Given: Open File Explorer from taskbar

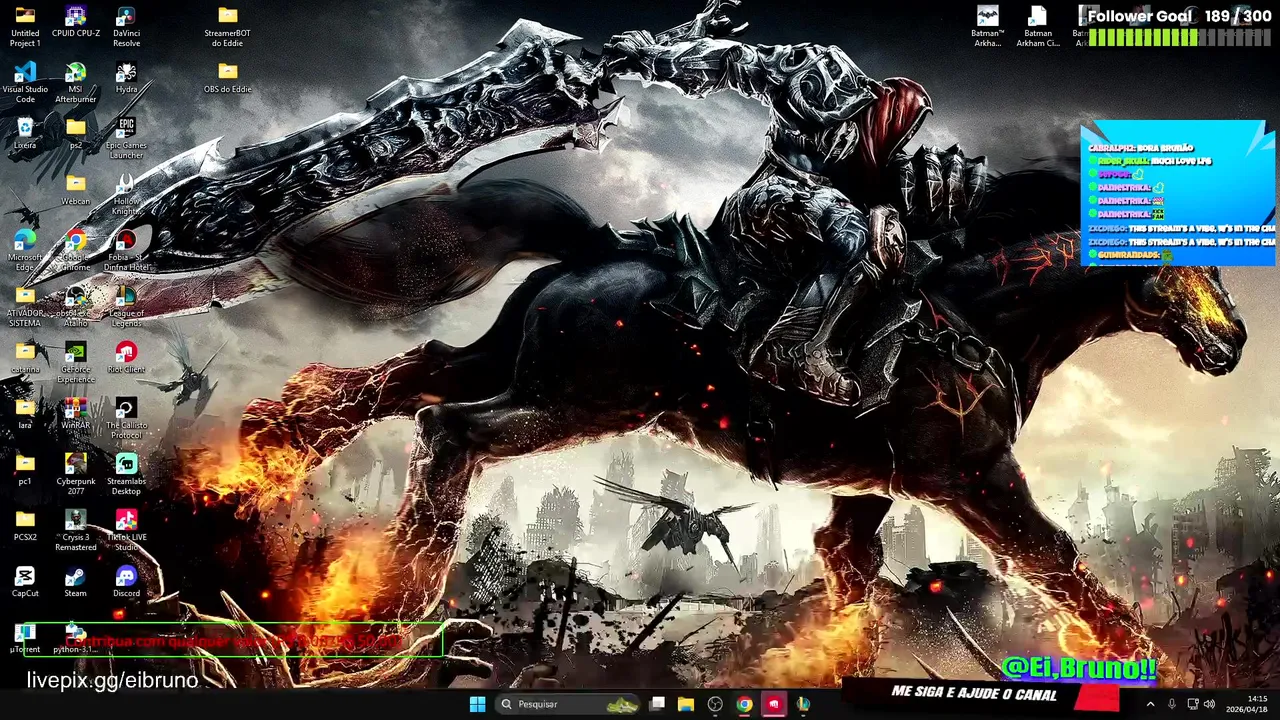Looking at the screenshot, I should [686, 704].
